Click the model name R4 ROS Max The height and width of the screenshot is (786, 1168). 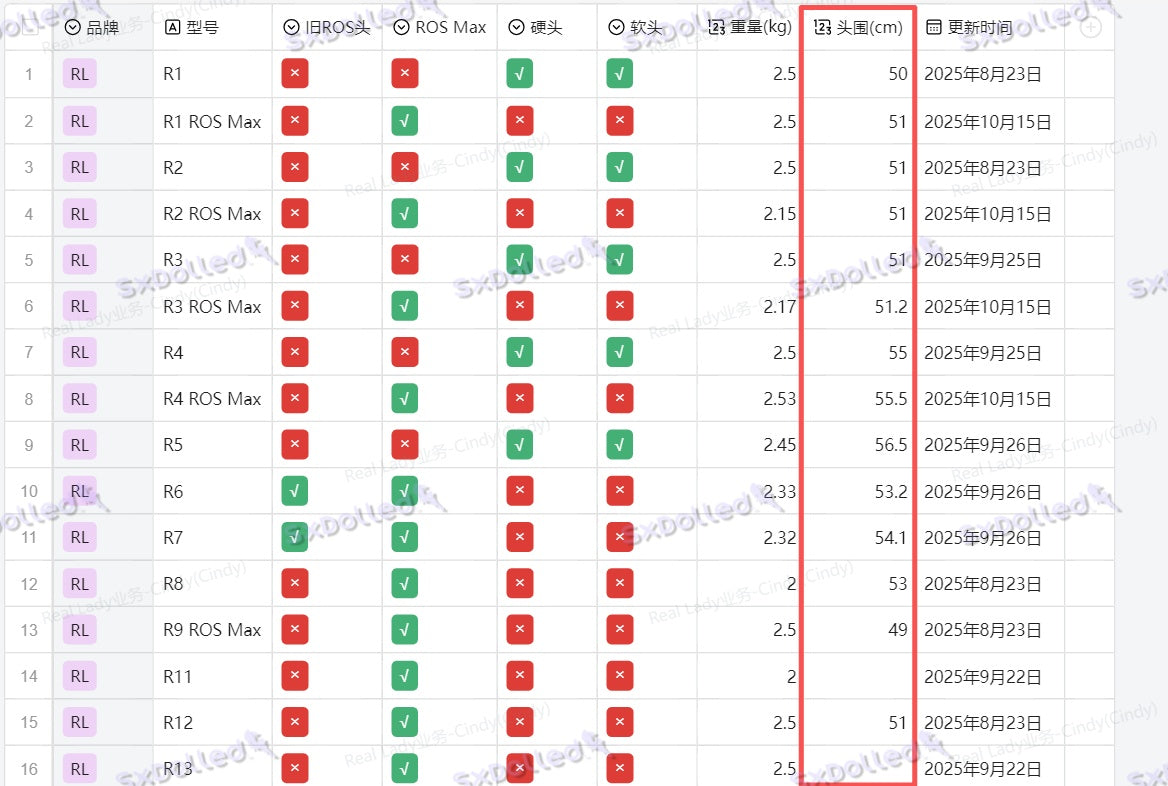(x=212, y=399)
